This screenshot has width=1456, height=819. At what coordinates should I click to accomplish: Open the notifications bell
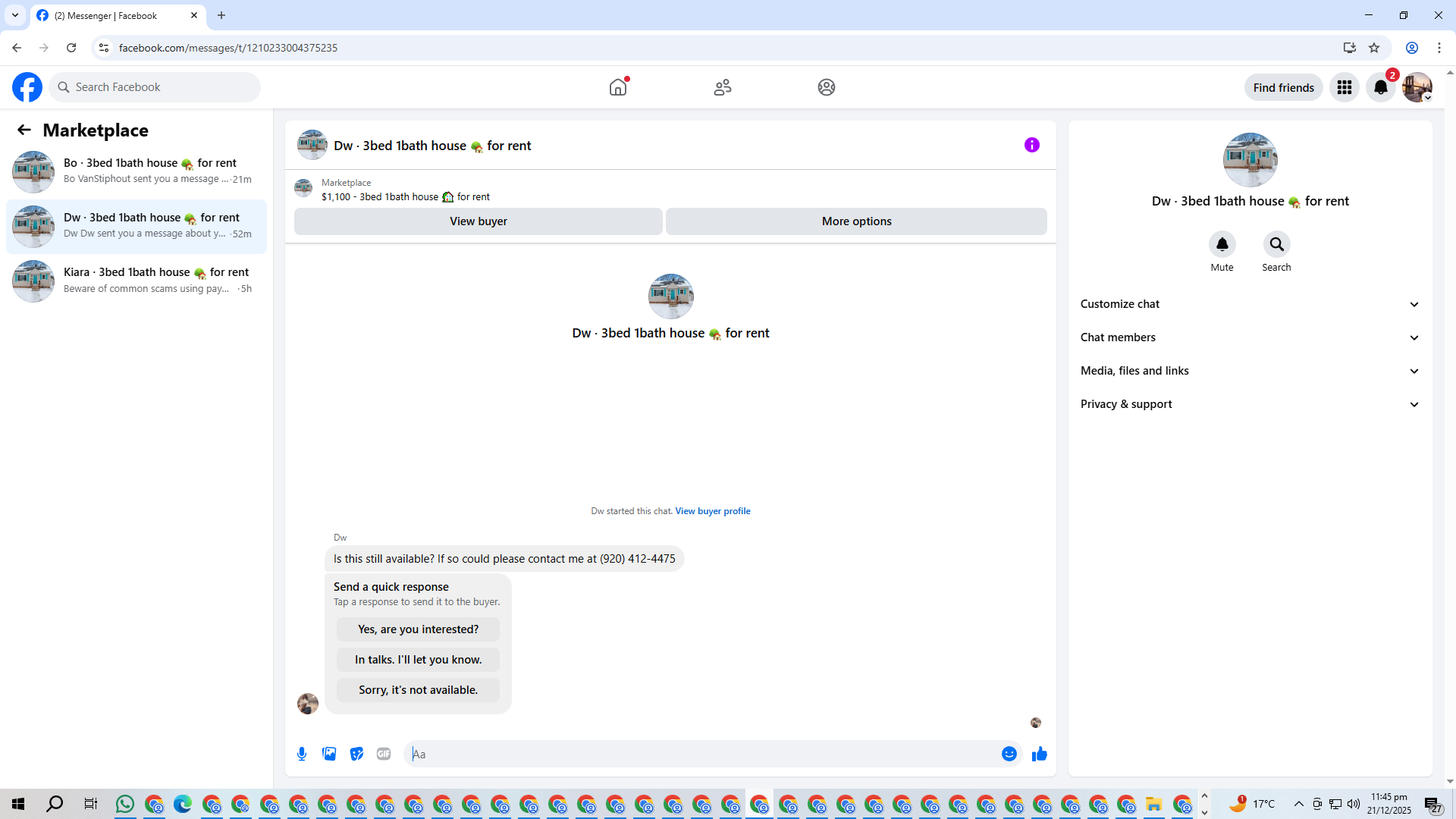tap(1381, 87)
